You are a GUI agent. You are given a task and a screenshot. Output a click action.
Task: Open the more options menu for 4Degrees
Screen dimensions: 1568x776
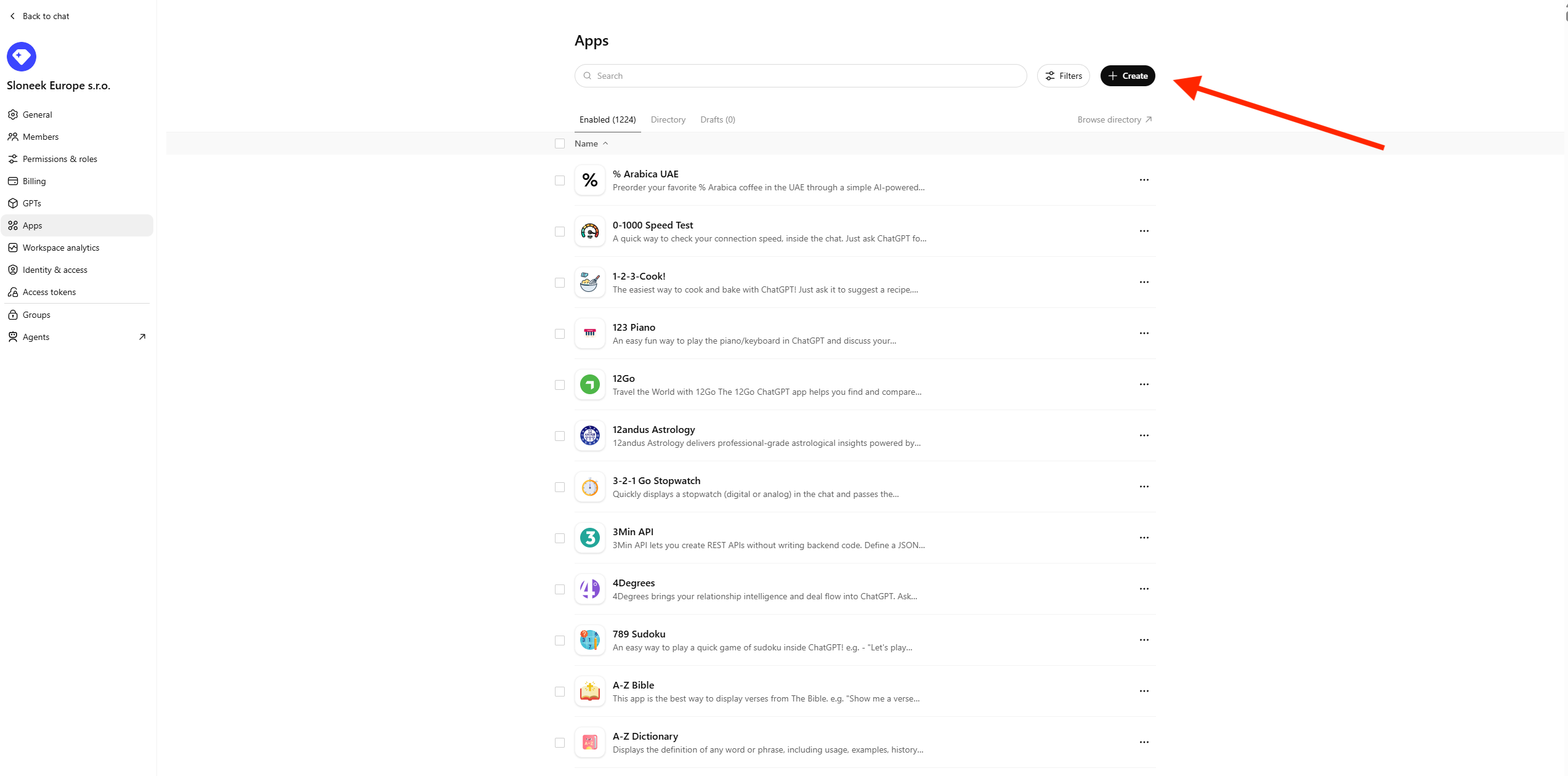pos(1144,589)
